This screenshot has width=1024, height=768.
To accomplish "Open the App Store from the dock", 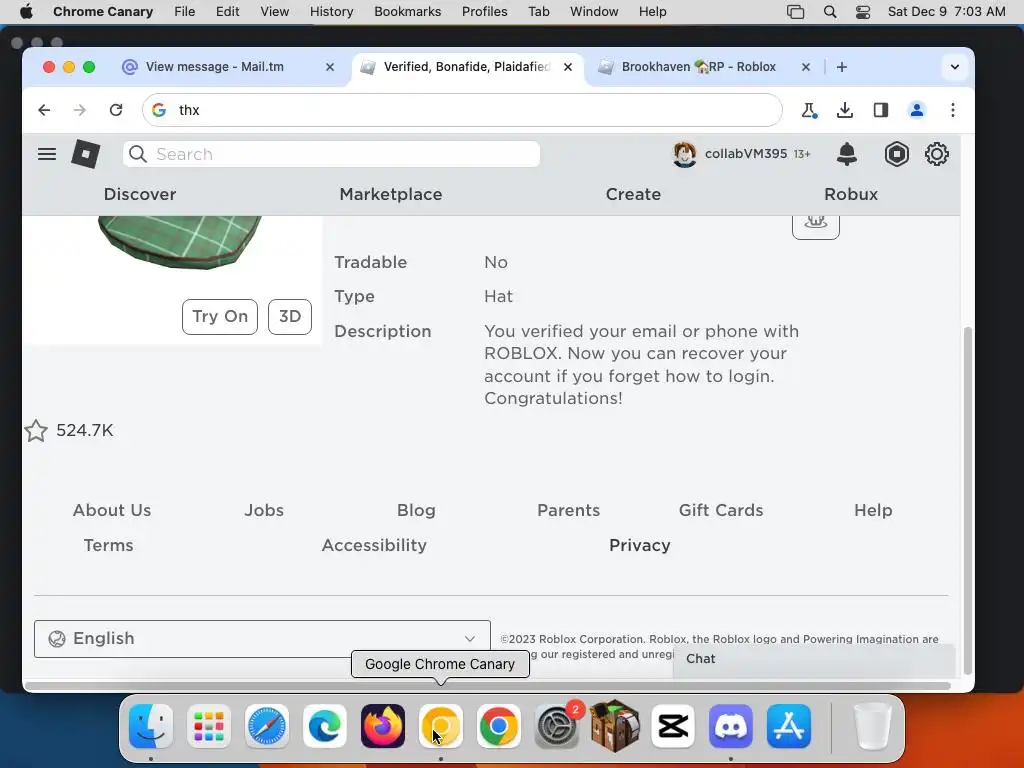I will point(789,726).
